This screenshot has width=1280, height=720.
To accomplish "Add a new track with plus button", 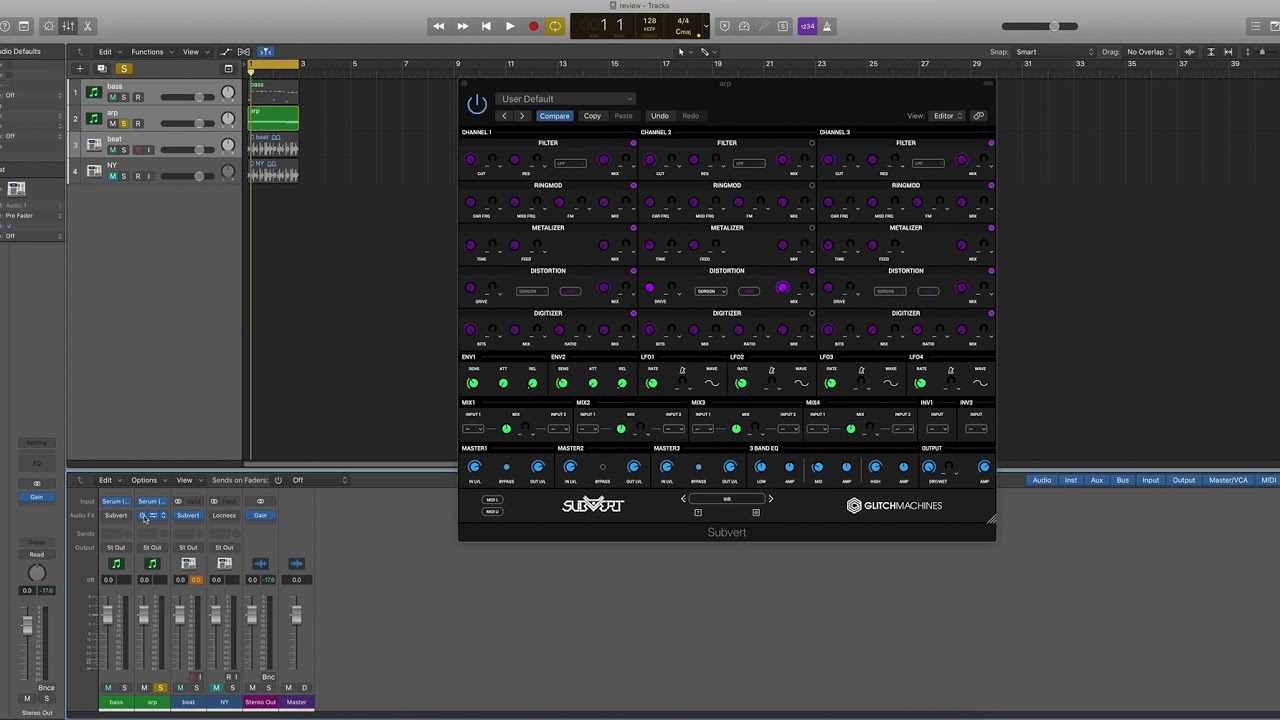I will pos(79,69).
